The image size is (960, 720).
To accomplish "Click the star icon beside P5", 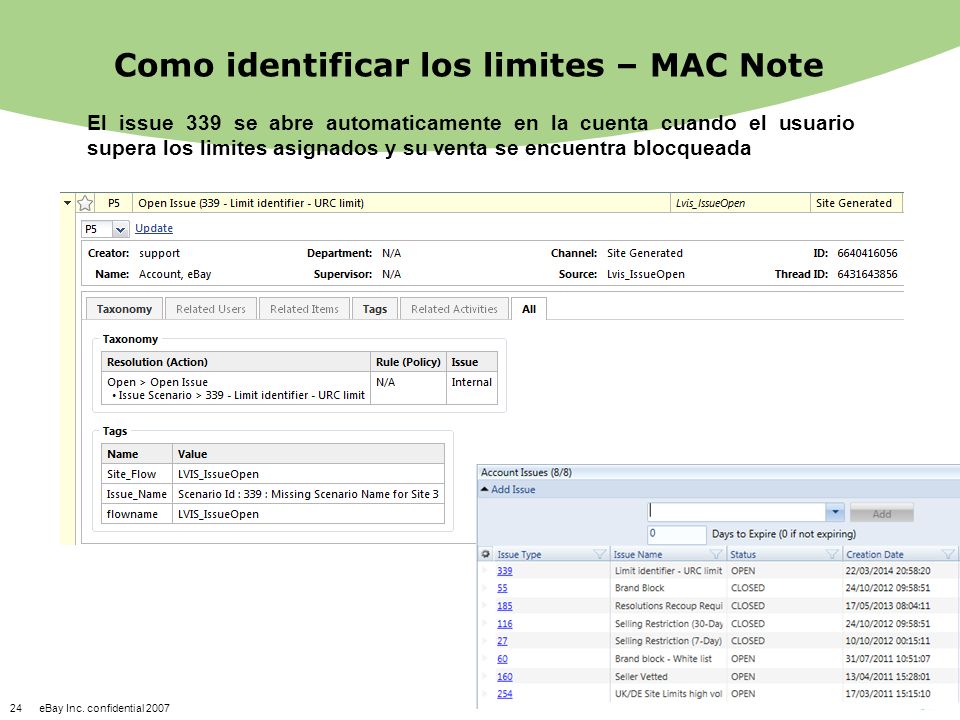I will [x=85, y=203].
